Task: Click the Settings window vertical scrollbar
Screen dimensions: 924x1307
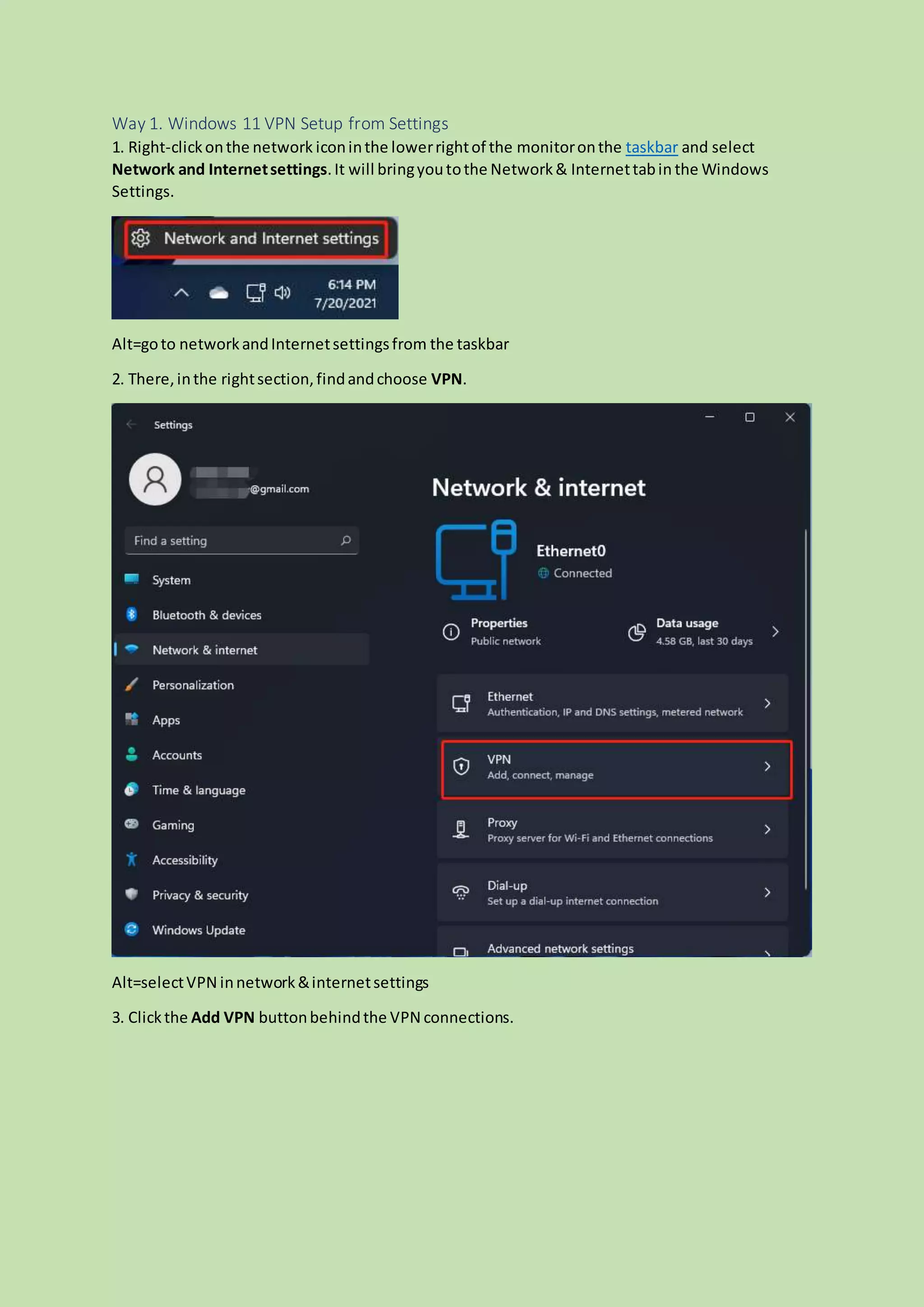Action: 806,709
